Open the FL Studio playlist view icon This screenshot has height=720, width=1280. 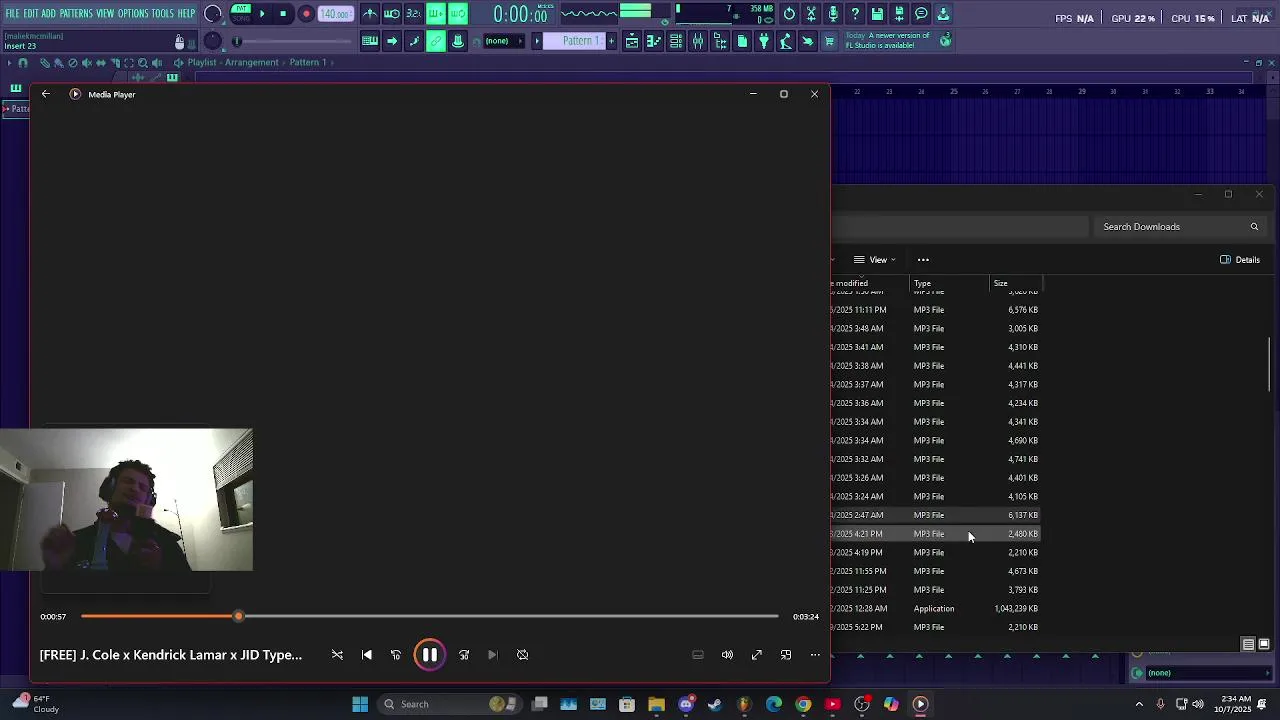632,41
